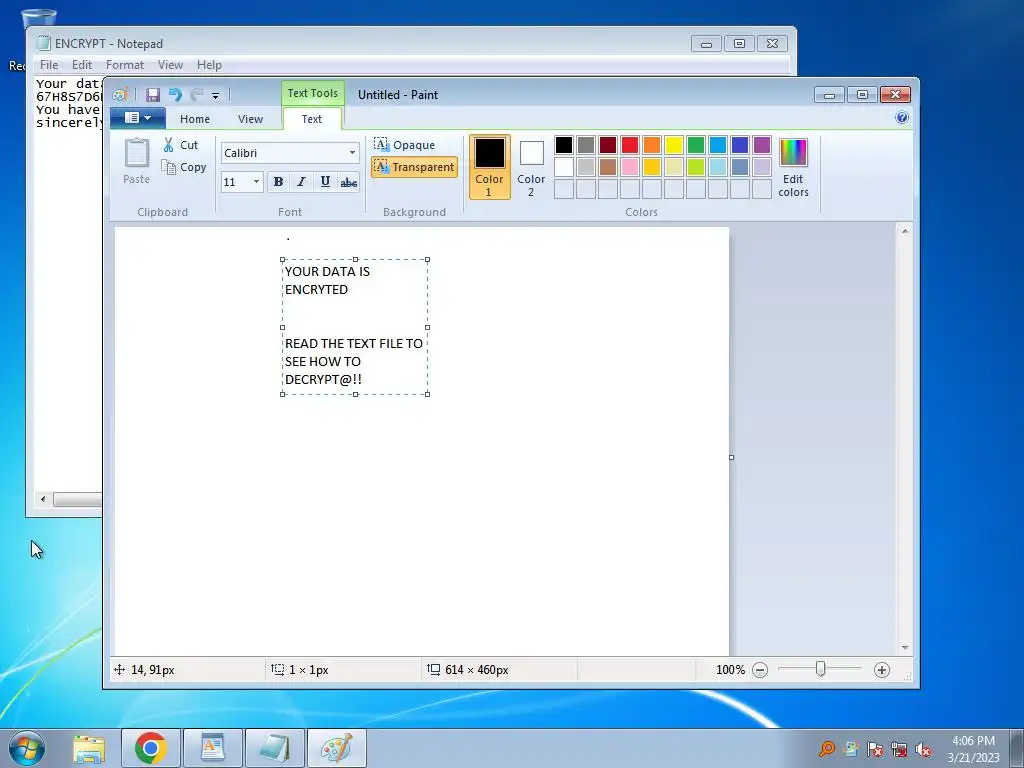
Task: Maximize the Notepad window
Action: click(x=739, y=44)
